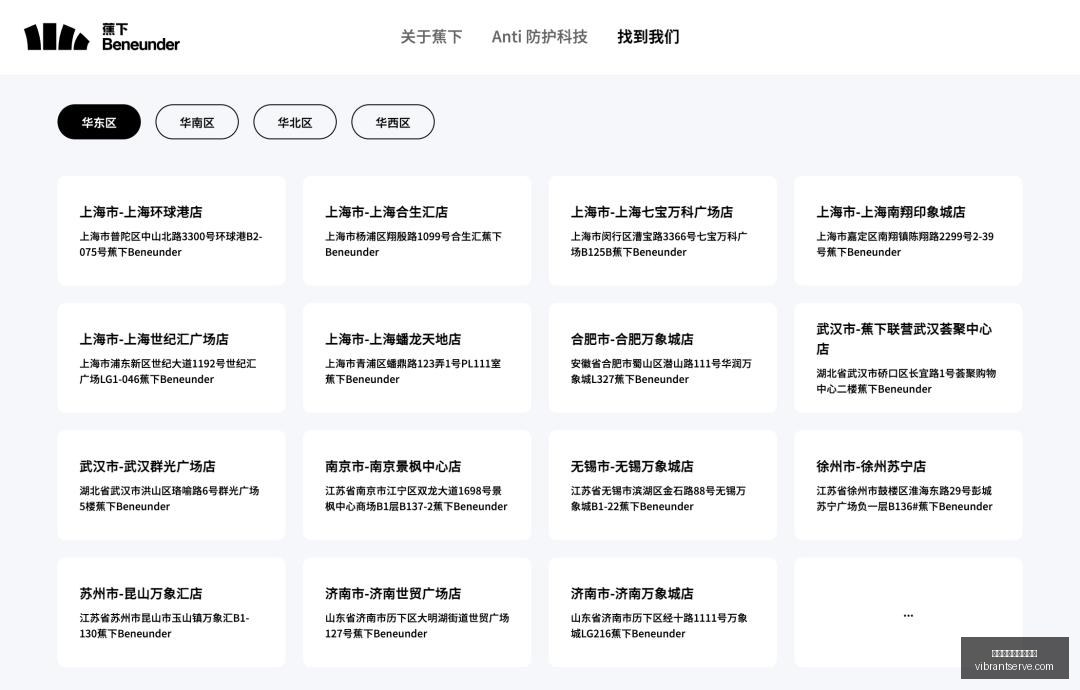Select the 上海市-上海七宝万科广场店 card title
1080x690 pixels.
(x=652, y=212)
